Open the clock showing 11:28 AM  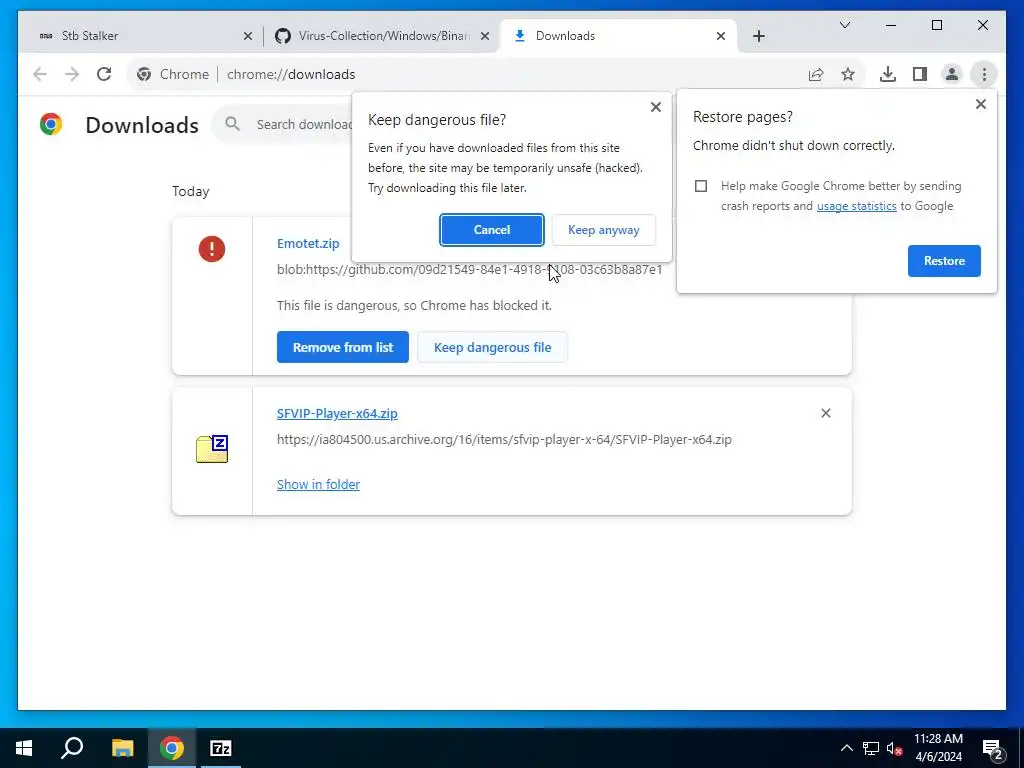[938, 748]
